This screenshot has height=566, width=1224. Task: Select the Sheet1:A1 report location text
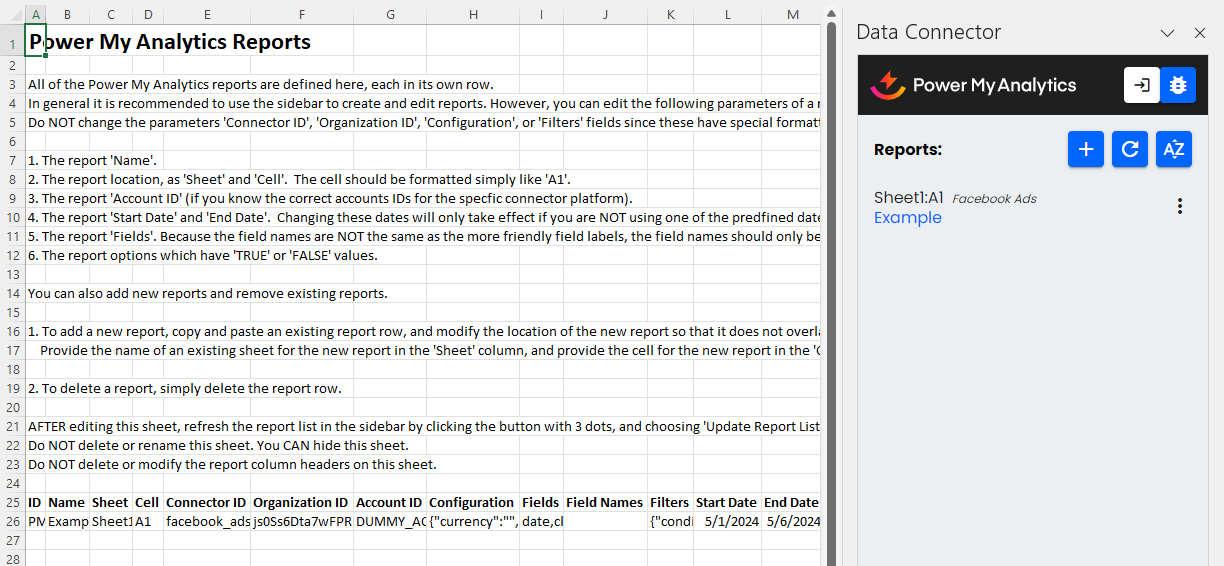coord(908,198)
